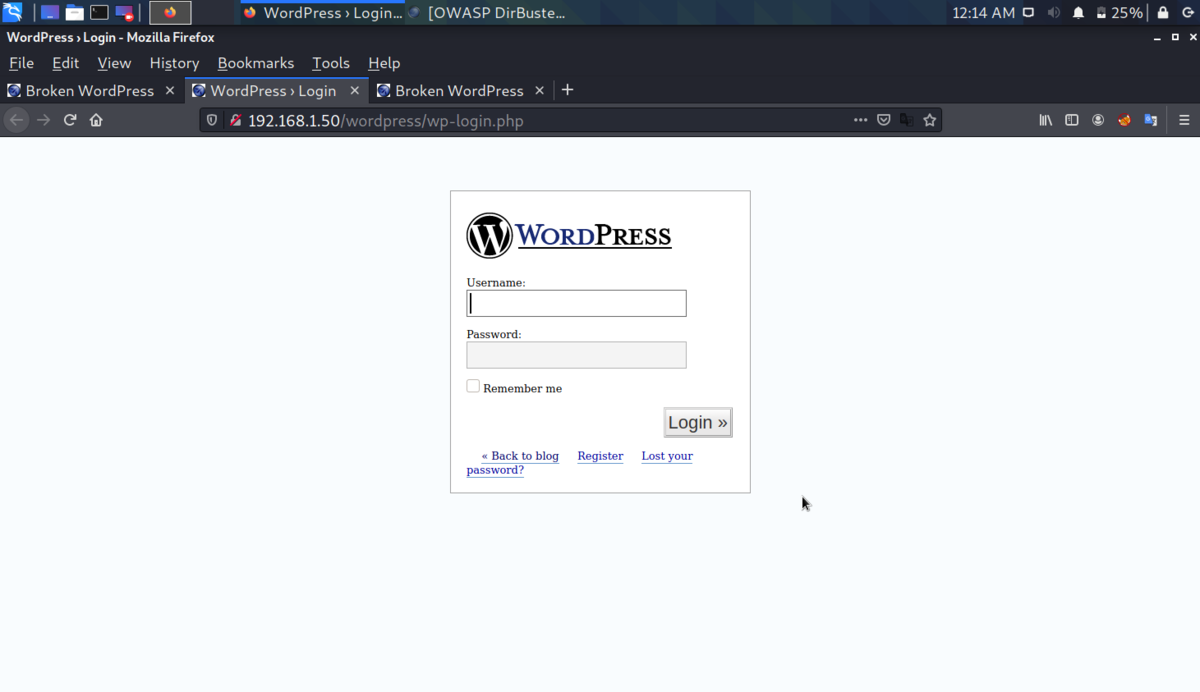
Task: Click the tracking protection shield icon
Action: [x=212, y=120]
